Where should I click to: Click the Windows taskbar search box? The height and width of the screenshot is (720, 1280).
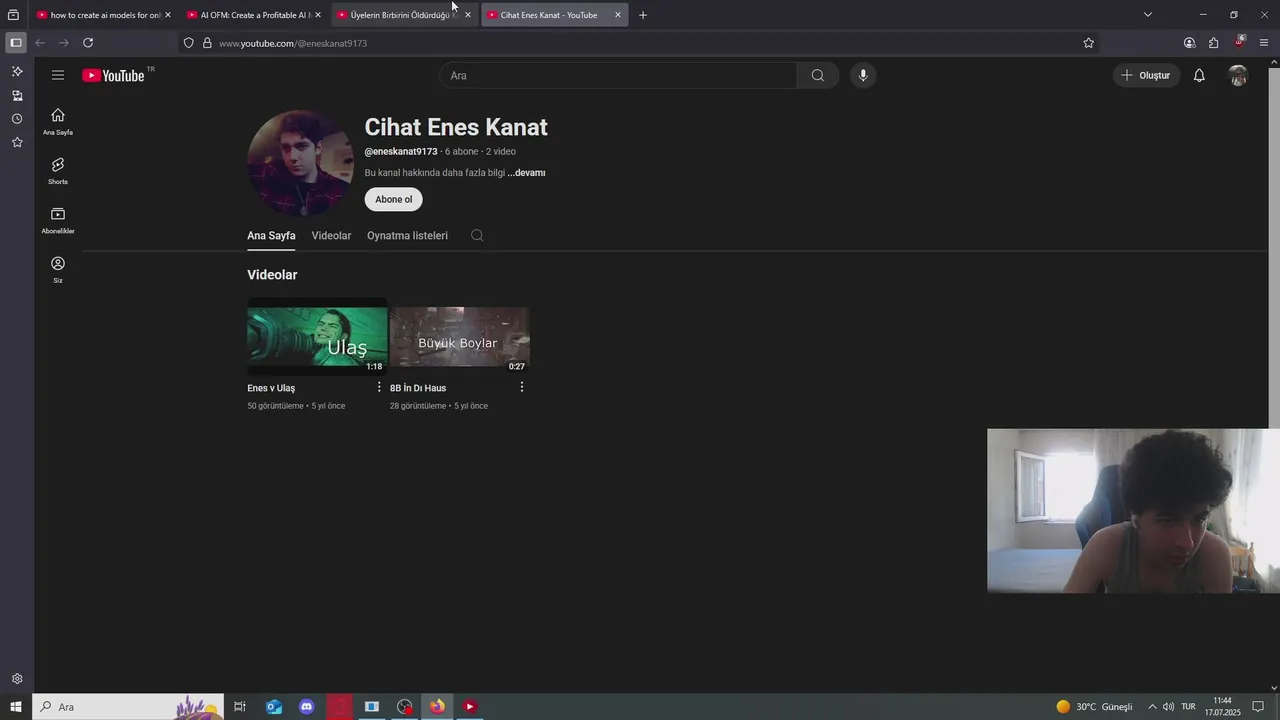tap(128, 707)
